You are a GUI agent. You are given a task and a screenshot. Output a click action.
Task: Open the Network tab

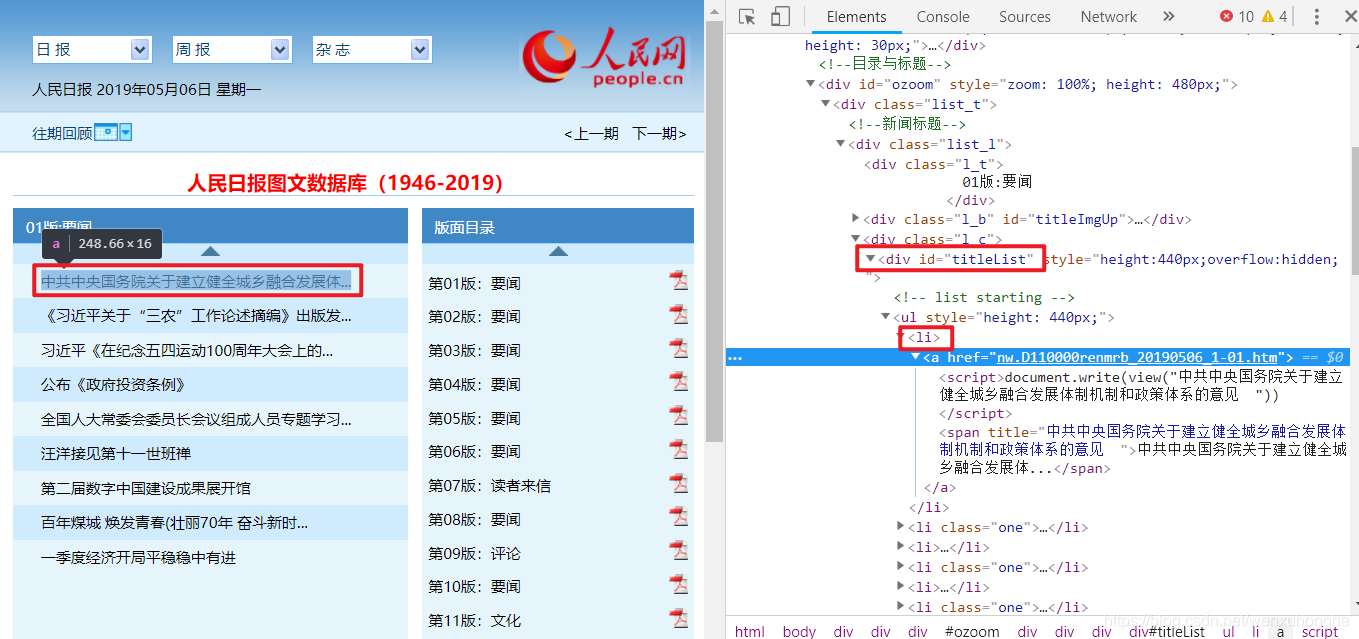coord(1108,16)
